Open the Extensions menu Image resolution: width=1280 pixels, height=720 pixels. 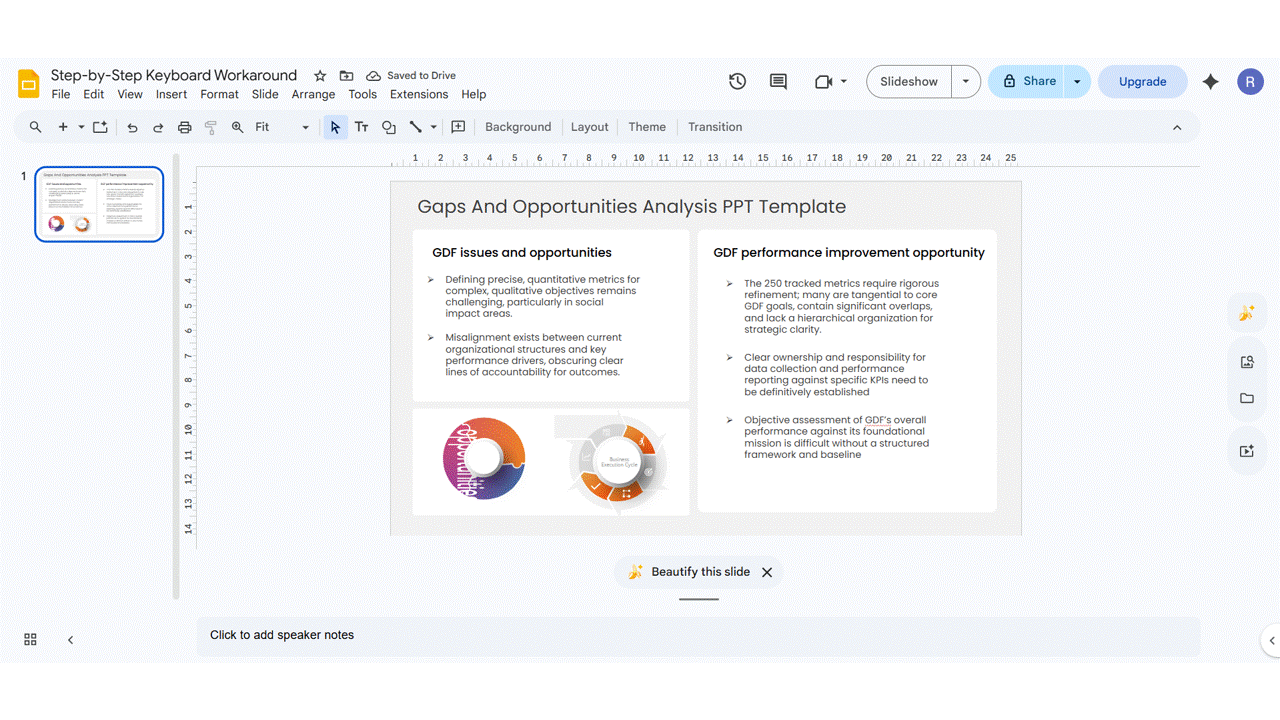(419, 94)
